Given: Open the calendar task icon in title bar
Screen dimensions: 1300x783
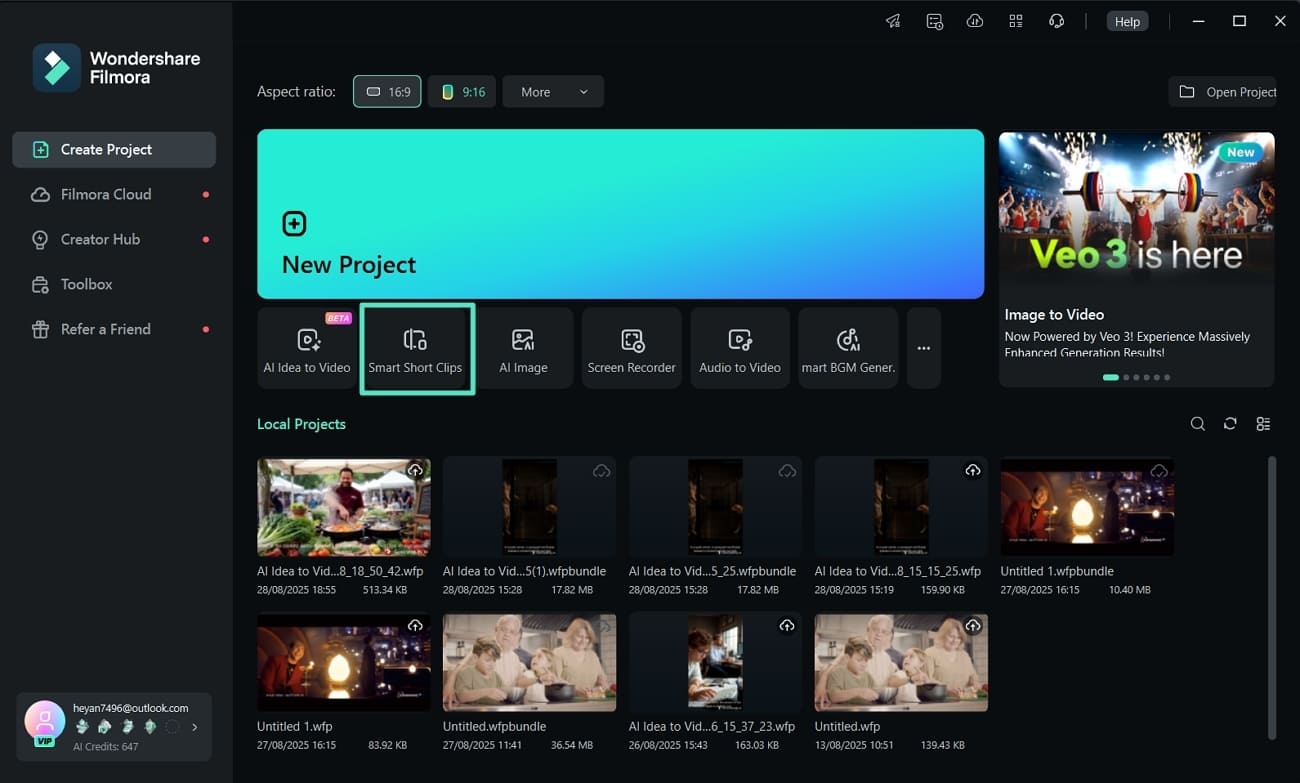Looking at the screenshot, I should [934, 21].
